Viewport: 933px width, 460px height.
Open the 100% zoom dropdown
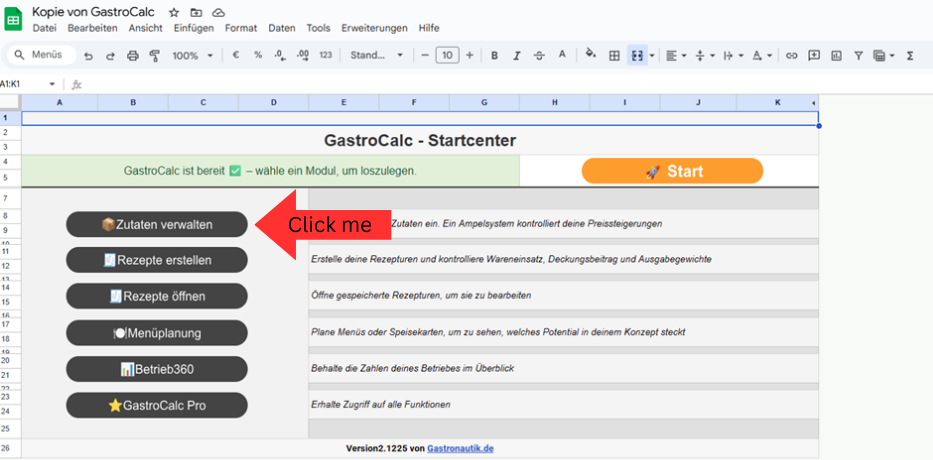coord(192,55)
